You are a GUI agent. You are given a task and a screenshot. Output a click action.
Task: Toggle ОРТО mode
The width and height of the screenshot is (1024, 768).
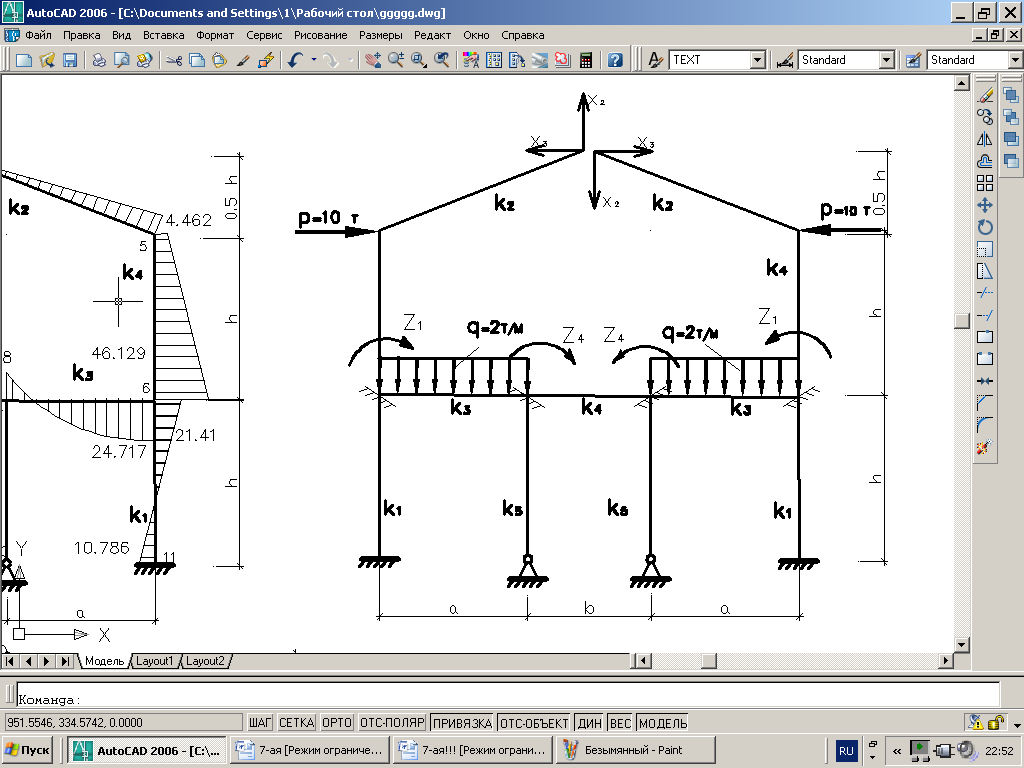(337, 723)
